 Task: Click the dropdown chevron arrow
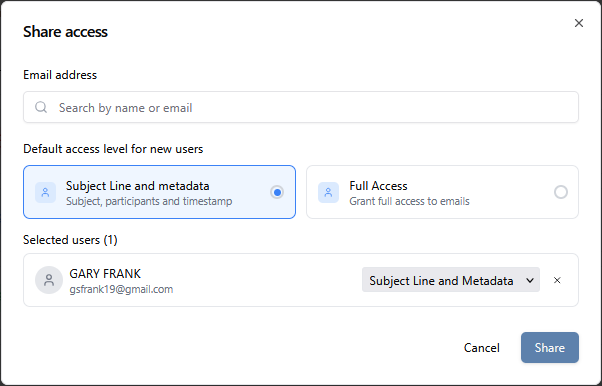[530, 280]
